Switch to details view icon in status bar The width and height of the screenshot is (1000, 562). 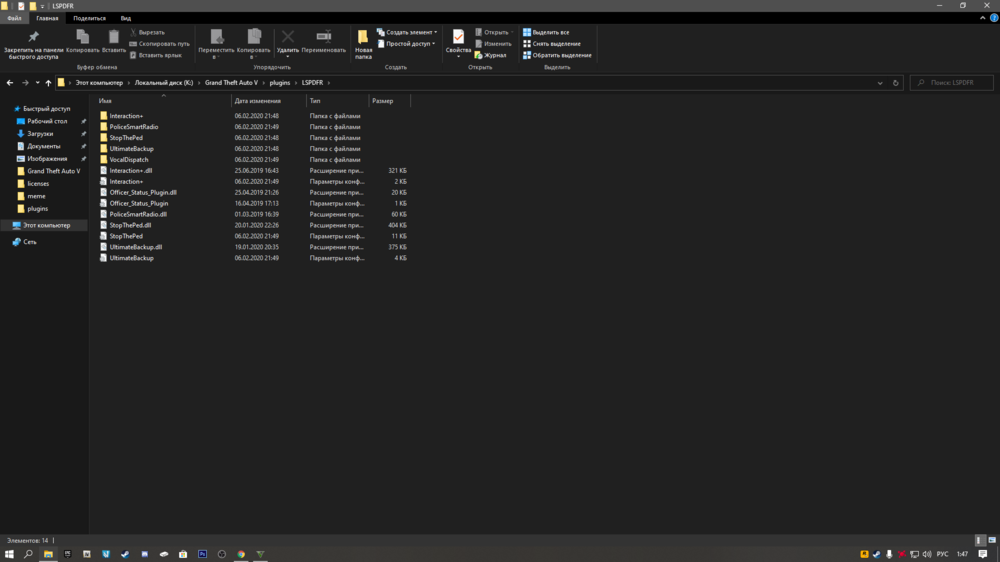(980, 540)
